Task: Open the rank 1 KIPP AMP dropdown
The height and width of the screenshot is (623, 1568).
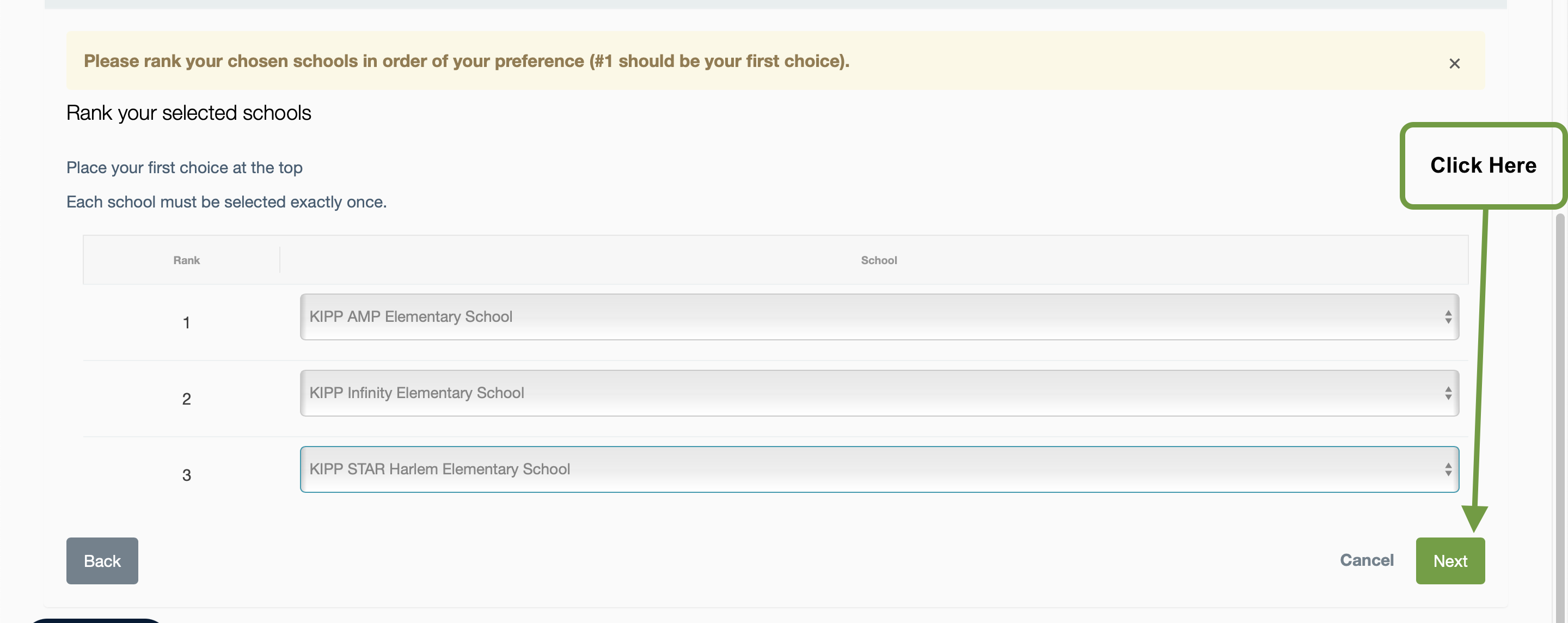Action: click(878, 317)
